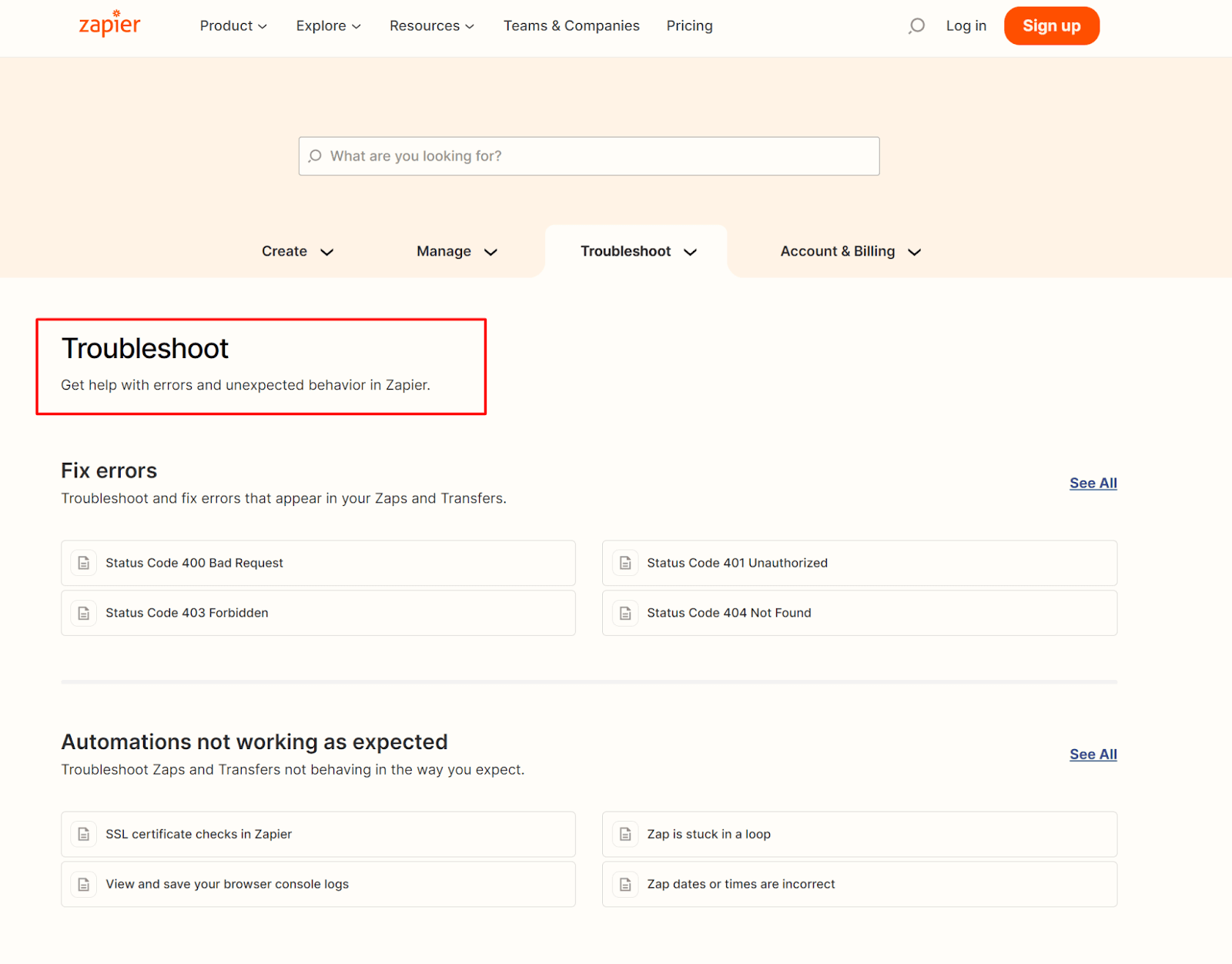Click document icon beside Status Code 401

click(625, 564)
